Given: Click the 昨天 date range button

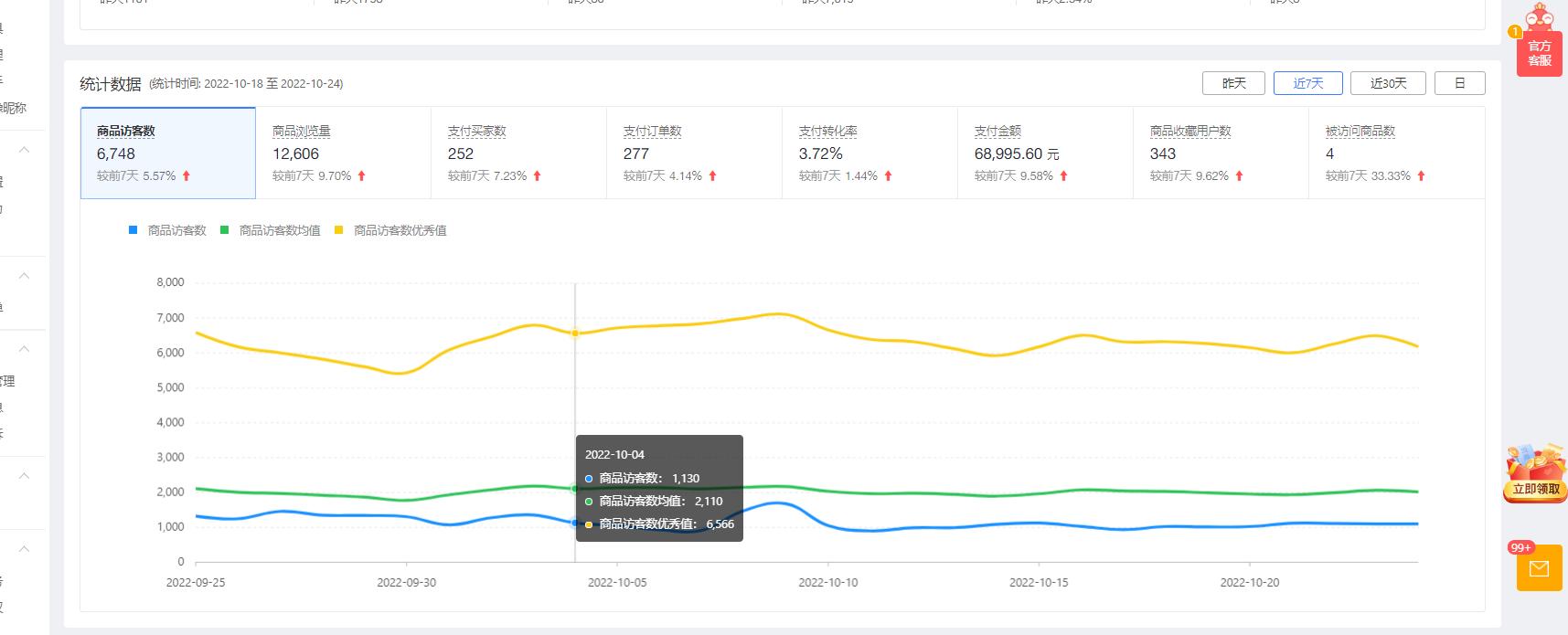Looking at the screenshot, I should [1233, 83].
